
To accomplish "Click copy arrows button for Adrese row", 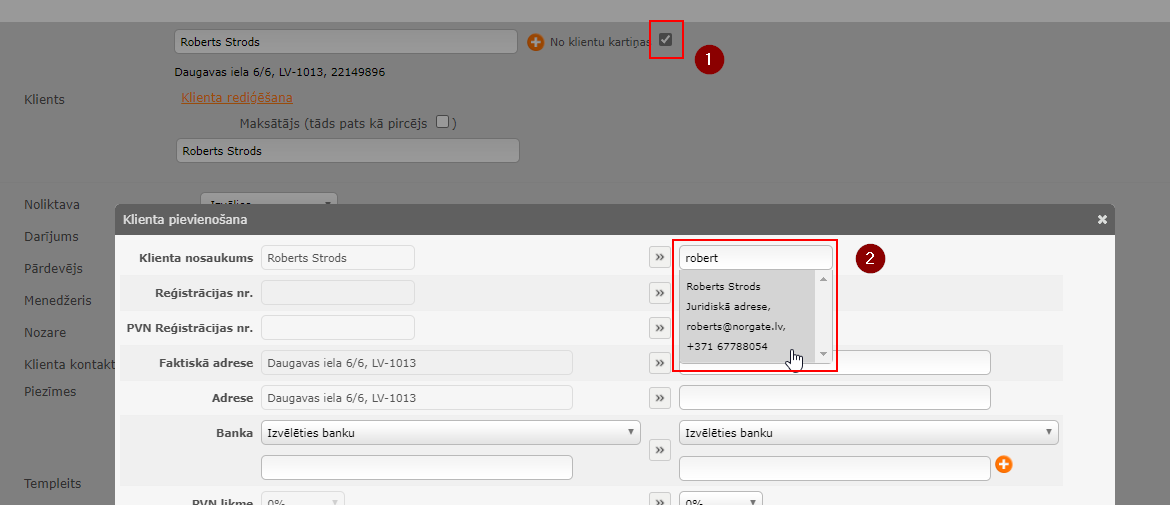I will [x=659, y=398].
